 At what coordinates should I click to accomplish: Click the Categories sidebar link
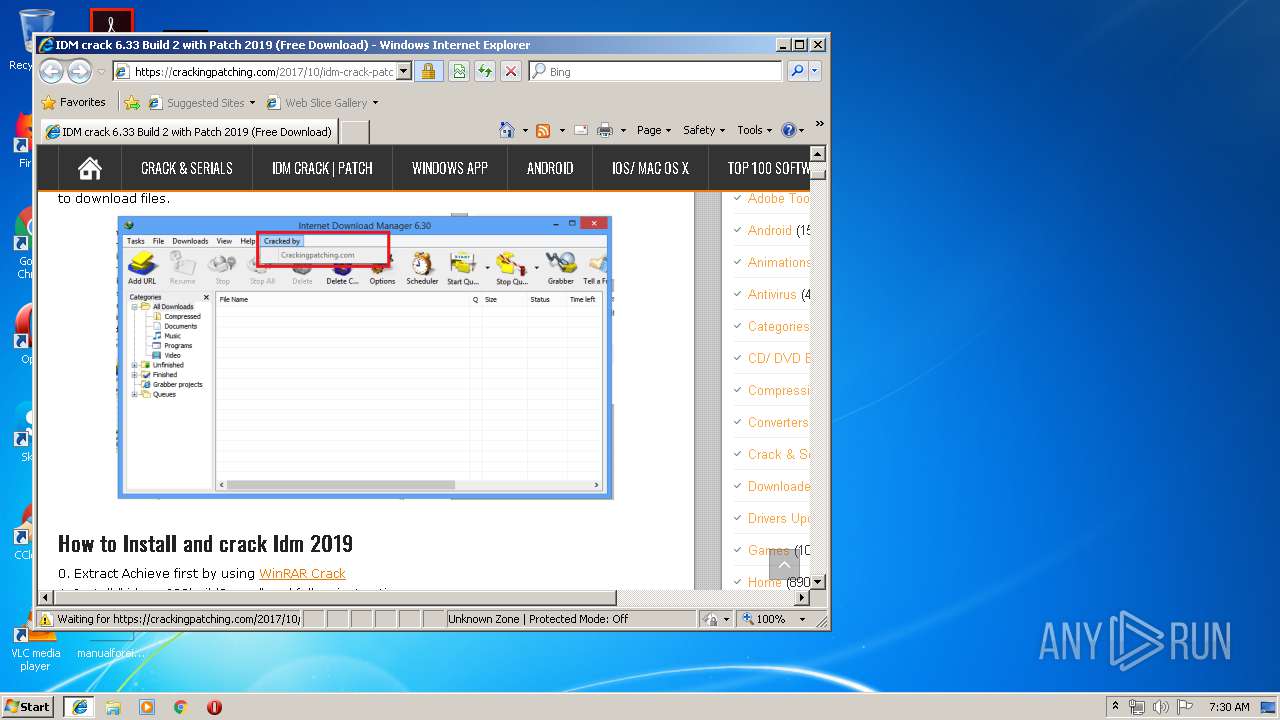(778, 326)
